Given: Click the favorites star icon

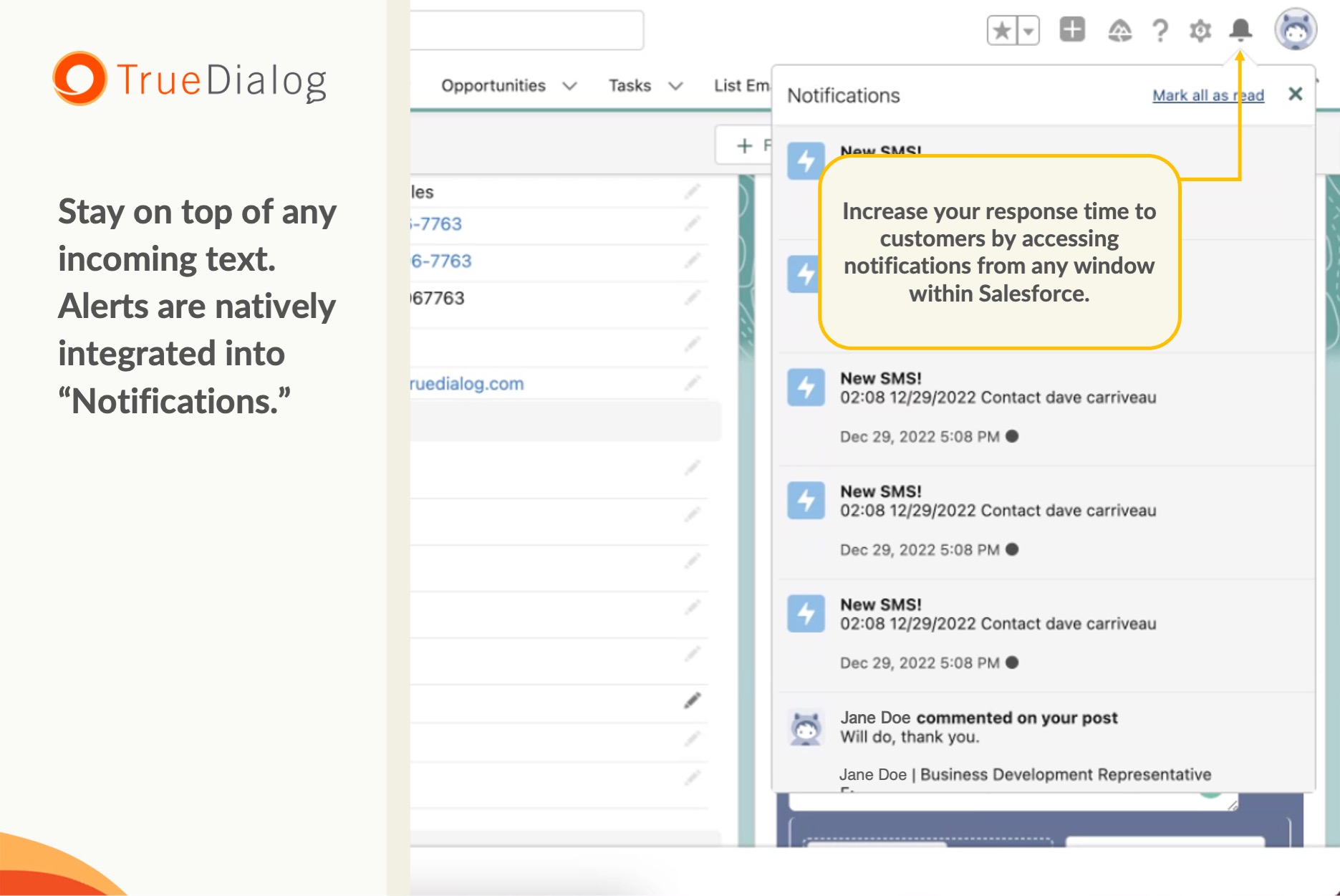Looking at the screenshot, I should (x=1002, y=31).
